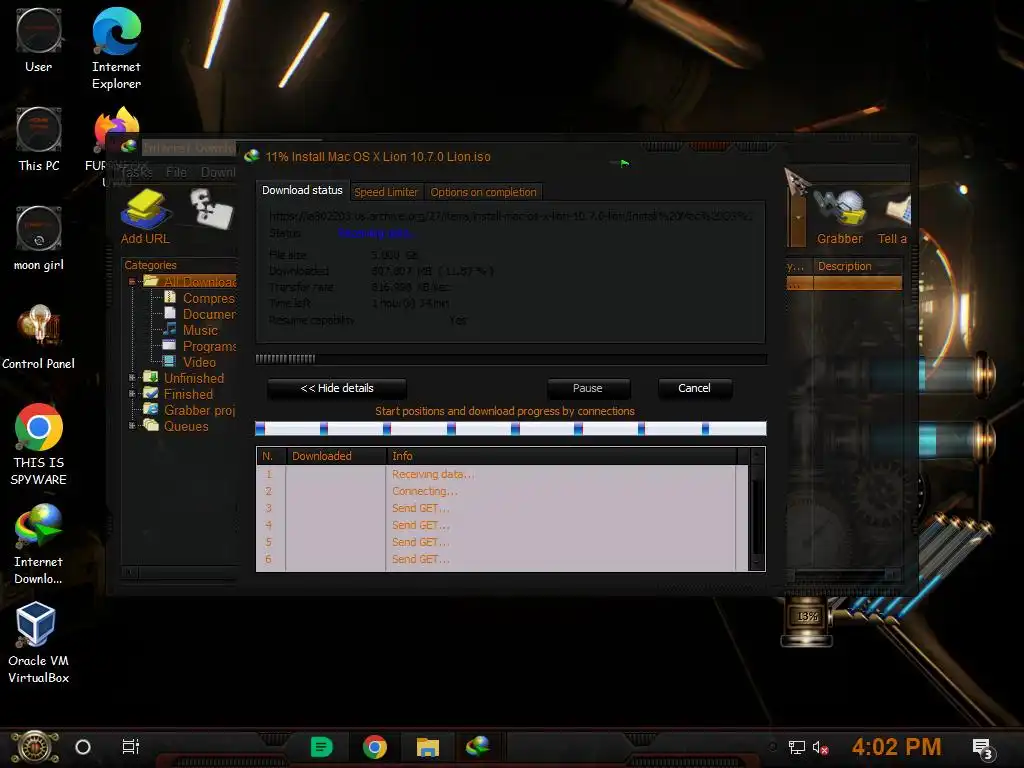The height and width of the screenshot is (768, 1024).
Task: Click the puzzle-piece toolbar icon next to Add URL
Action: (x=210, y=209)
